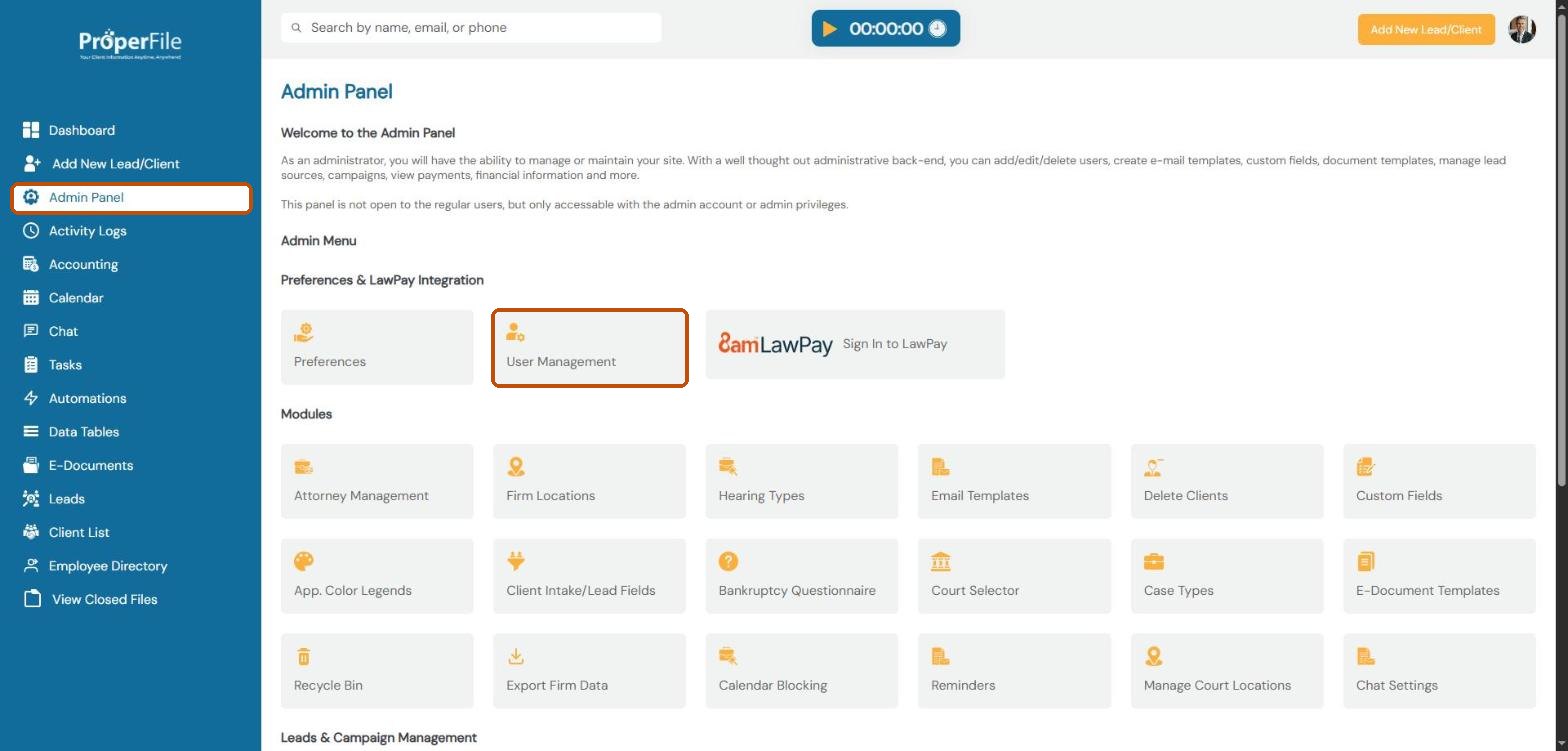This screenshot has width=1568, height=751.
Task: Click the Export Firm Data download icon
Action: (x=516, y=657)
